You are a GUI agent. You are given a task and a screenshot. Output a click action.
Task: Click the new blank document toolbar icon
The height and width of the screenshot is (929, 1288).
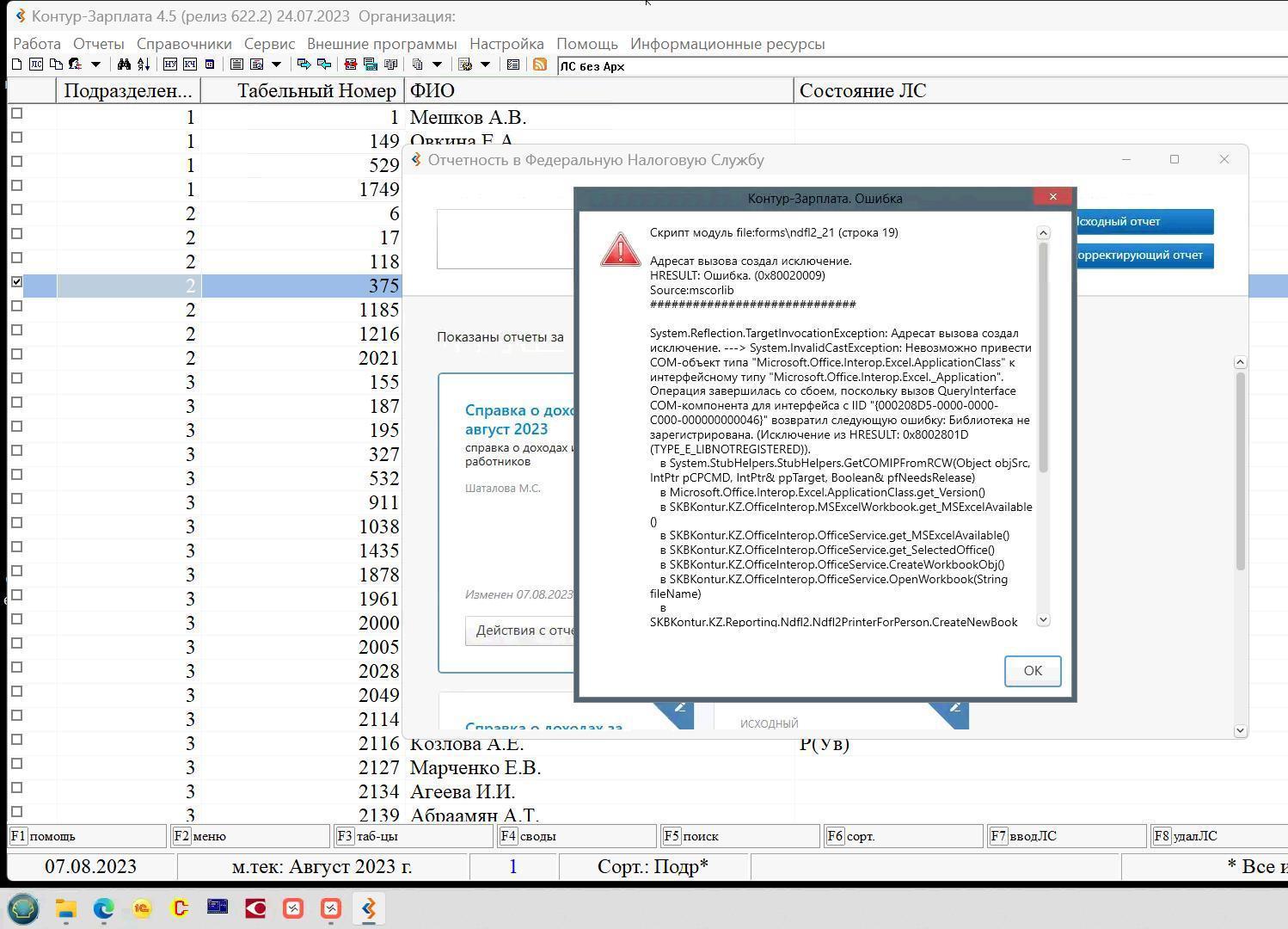pyautogui.click(x=16, y=65)
